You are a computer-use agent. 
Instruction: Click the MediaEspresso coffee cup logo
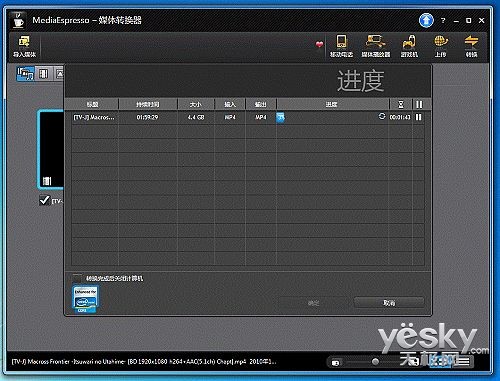tap(18, 20)
